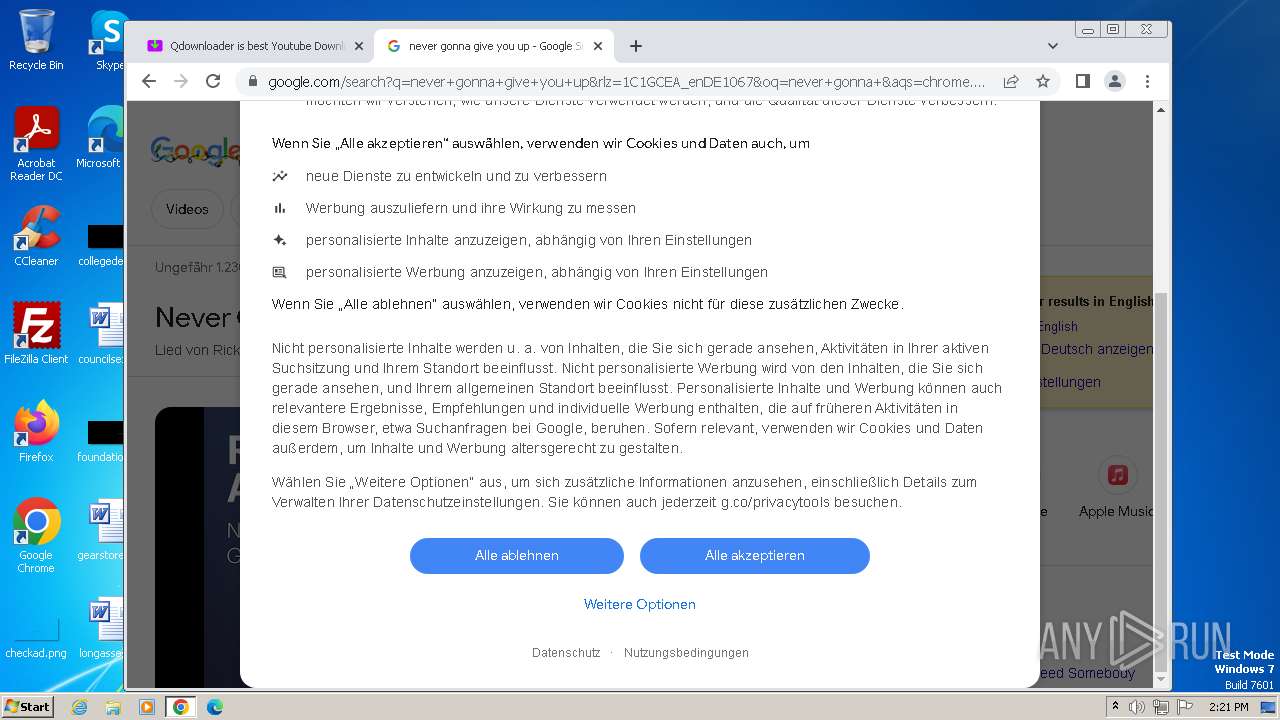View site info via the lock icon
This screenshot has width=1280, height=720.
[252, 81]
